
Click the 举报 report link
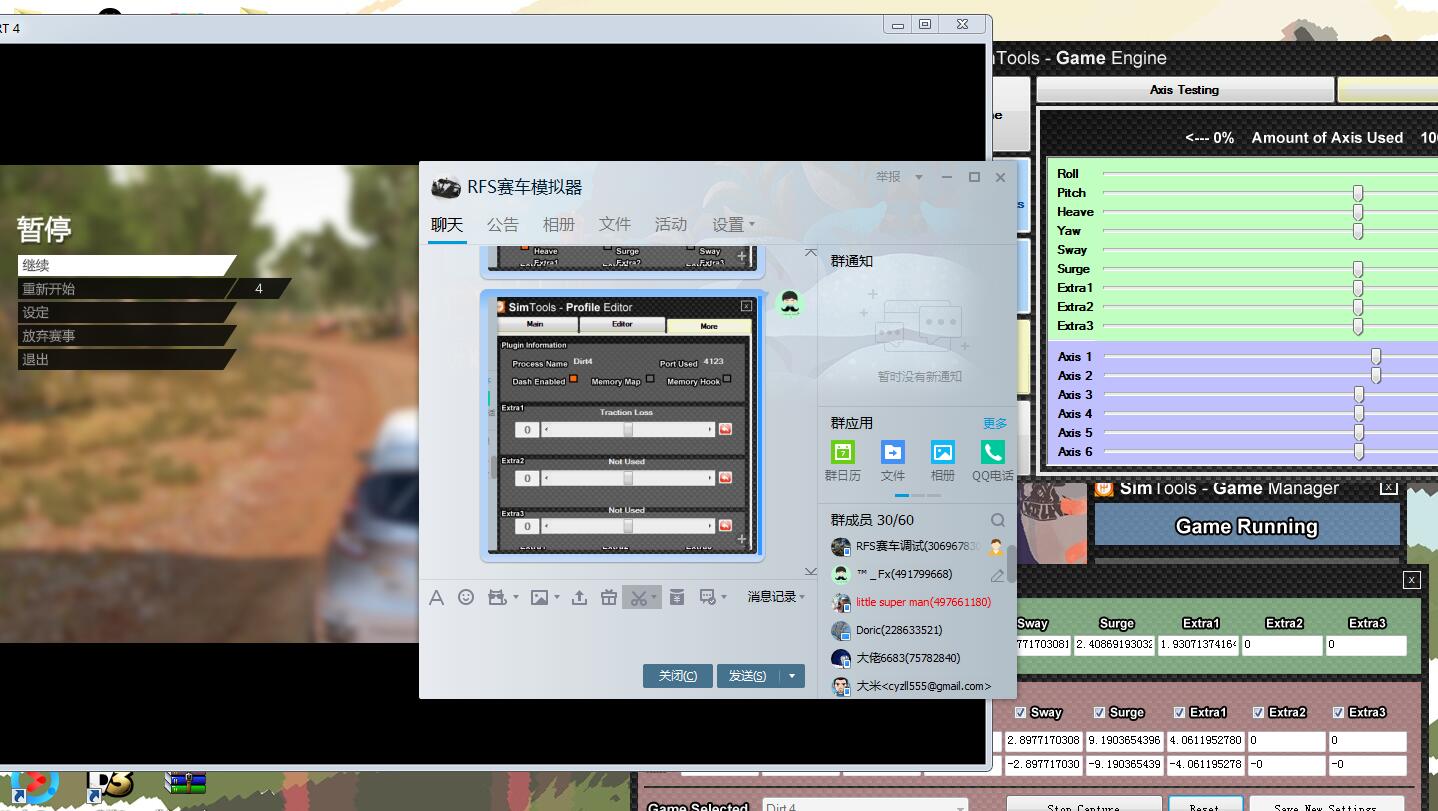tap(888, 177)
